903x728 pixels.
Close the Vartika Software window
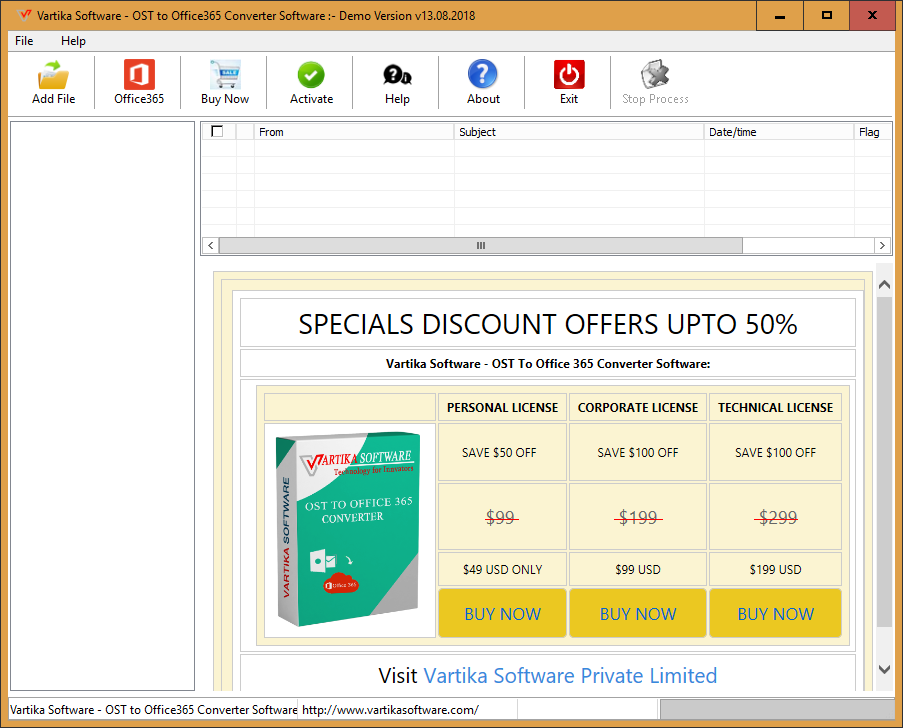872,16
